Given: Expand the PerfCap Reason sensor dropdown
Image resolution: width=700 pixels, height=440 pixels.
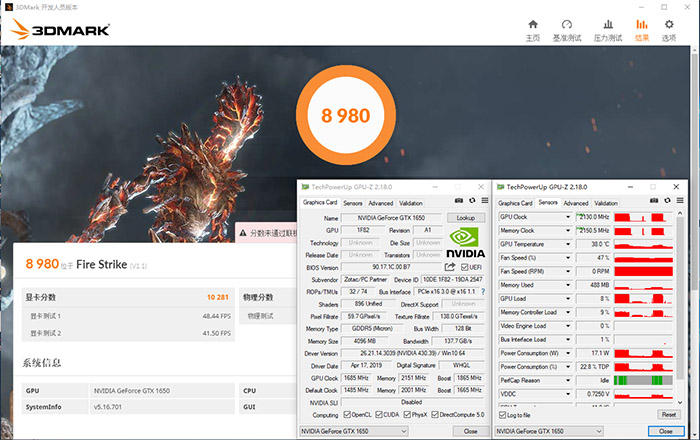Looking at the screenshot, I should [568, 381].
